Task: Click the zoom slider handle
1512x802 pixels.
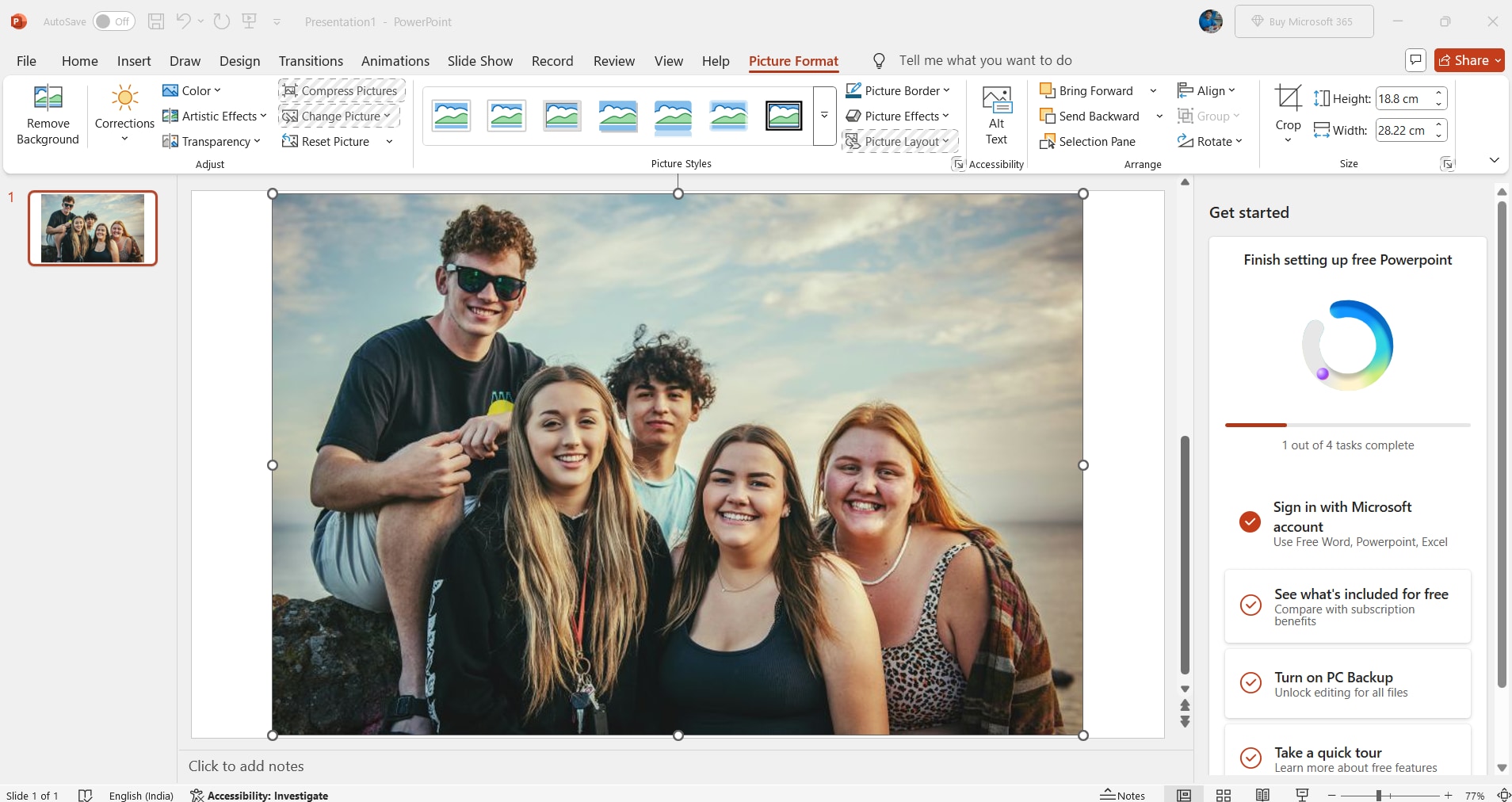Action: pos(1379,795)
